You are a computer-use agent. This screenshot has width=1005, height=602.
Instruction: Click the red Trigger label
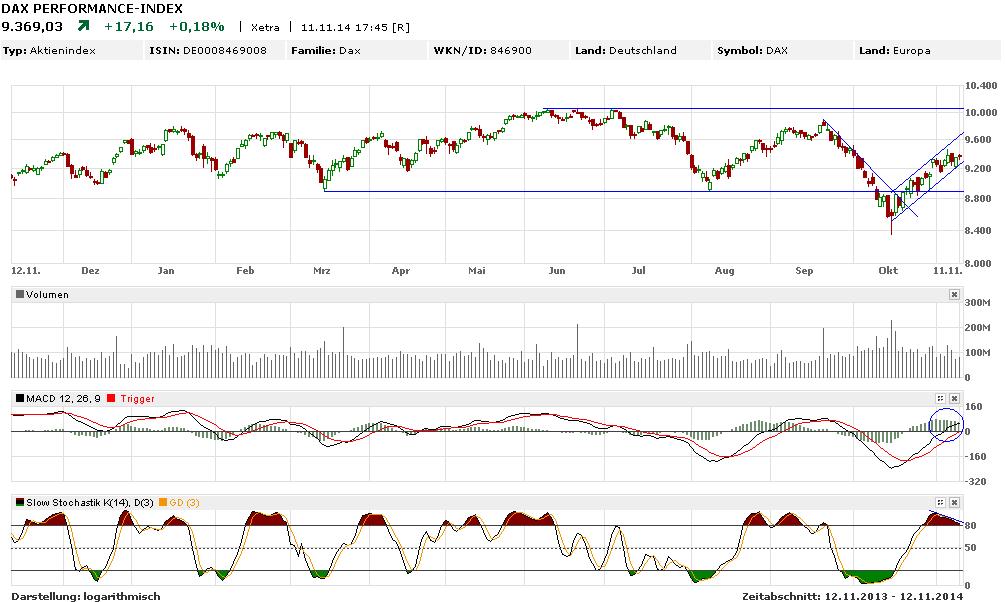pos(137,399)
